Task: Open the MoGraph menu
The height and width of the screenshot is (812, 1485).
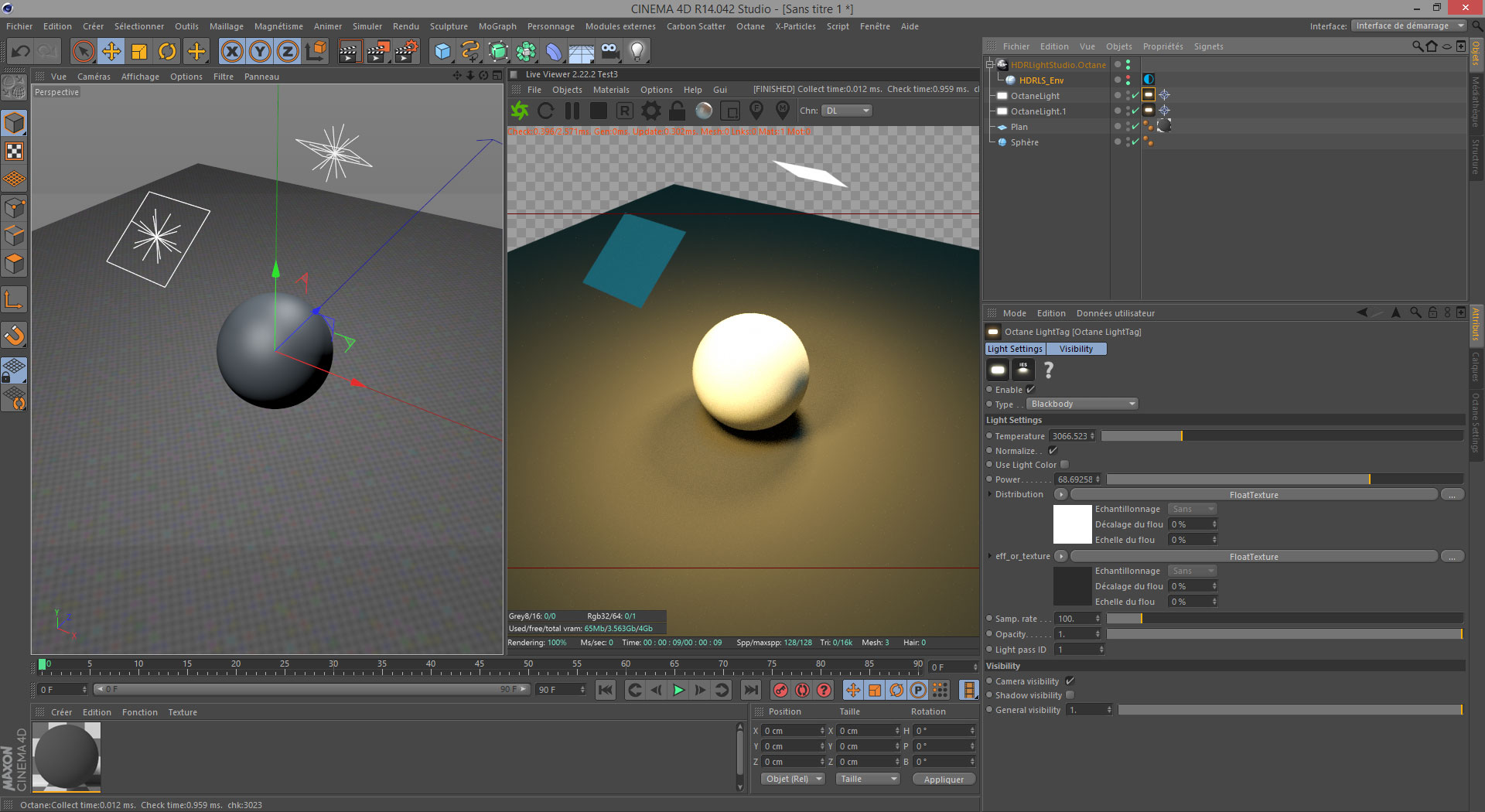Action: 497,26
